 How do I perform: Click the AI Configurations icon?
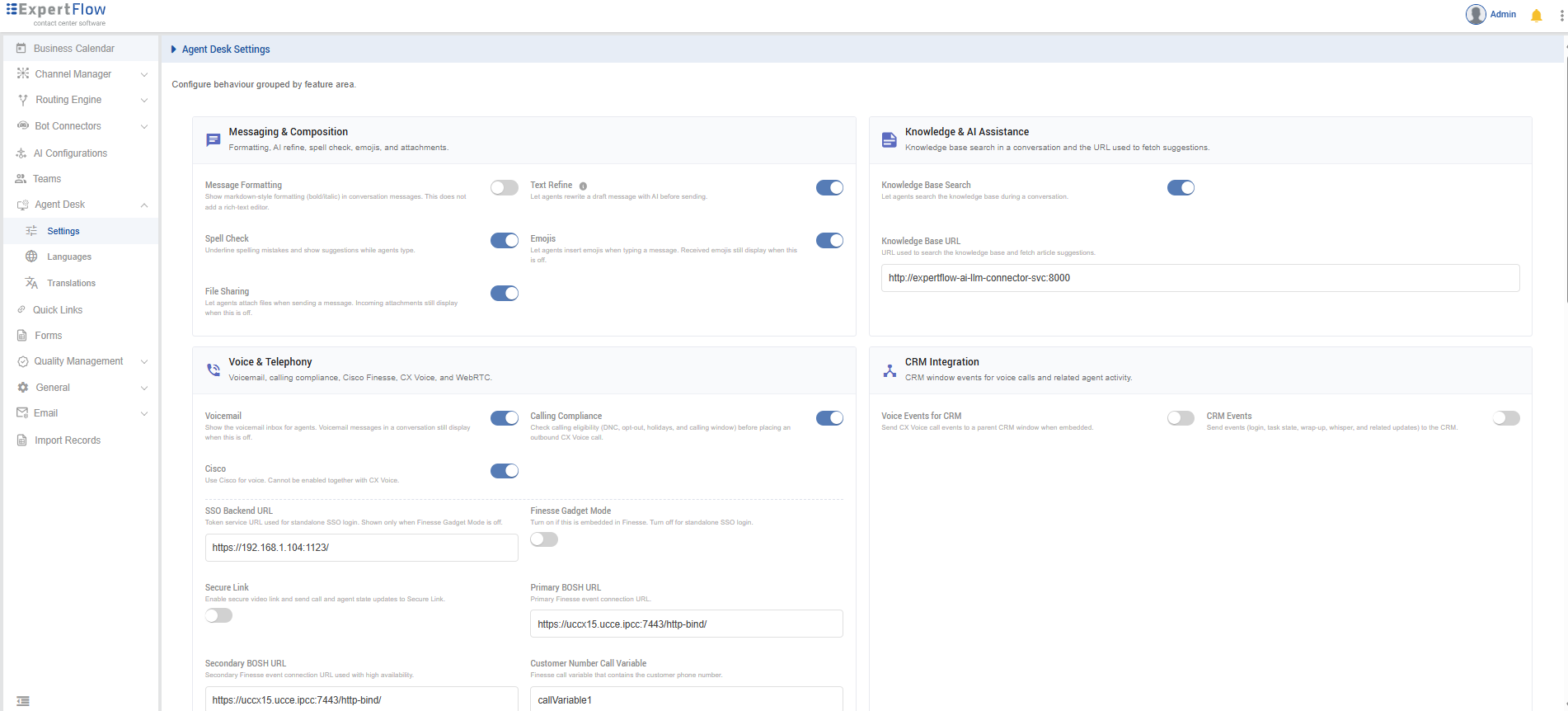point(21,153)
